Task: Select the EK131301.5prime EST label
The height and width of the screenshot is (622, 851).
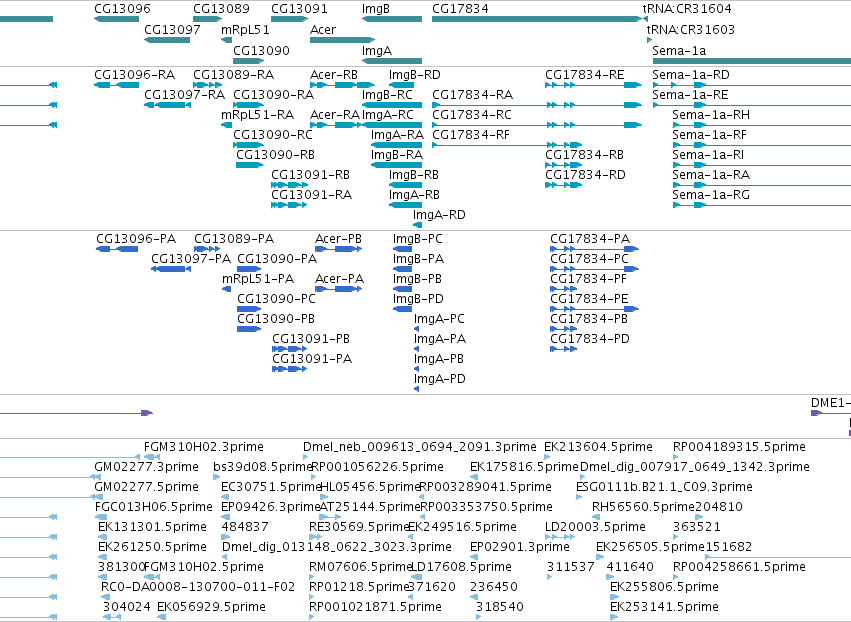Action: (x=153, y=527)
